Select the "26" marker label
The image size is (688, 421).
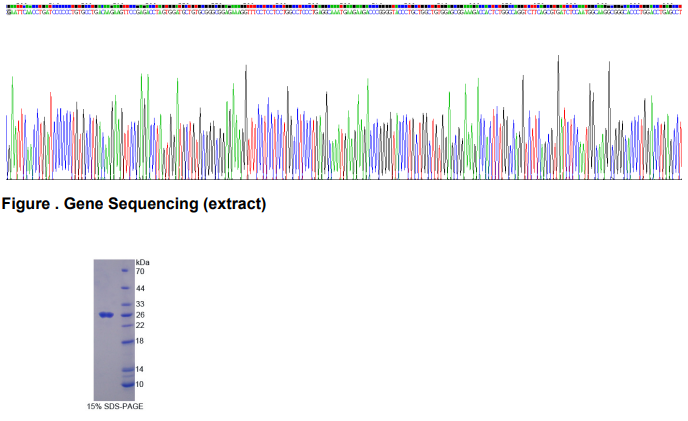coord(140,315)
